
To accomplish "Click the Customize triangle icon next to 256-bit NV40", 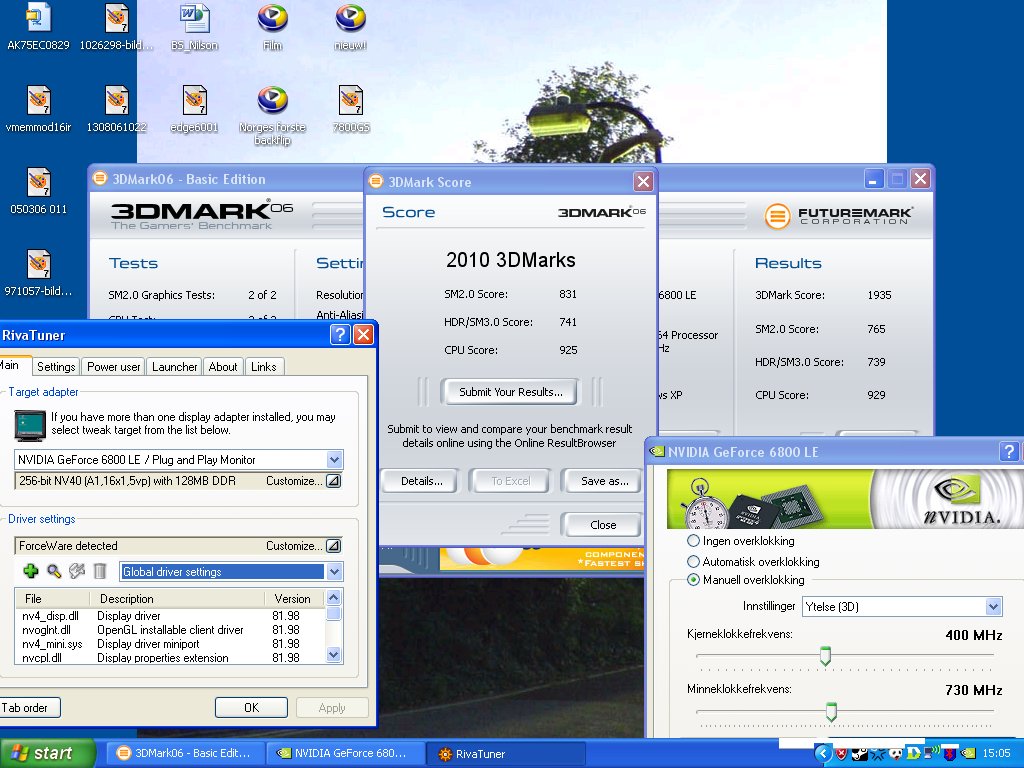I will (333, 481).
